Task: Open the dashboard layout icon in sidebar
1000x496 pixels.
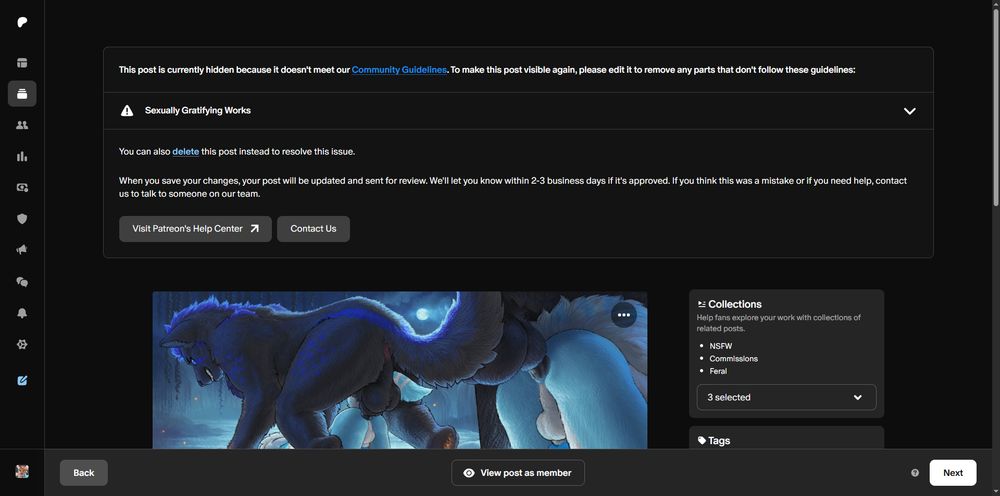Action: coord(22,63)
